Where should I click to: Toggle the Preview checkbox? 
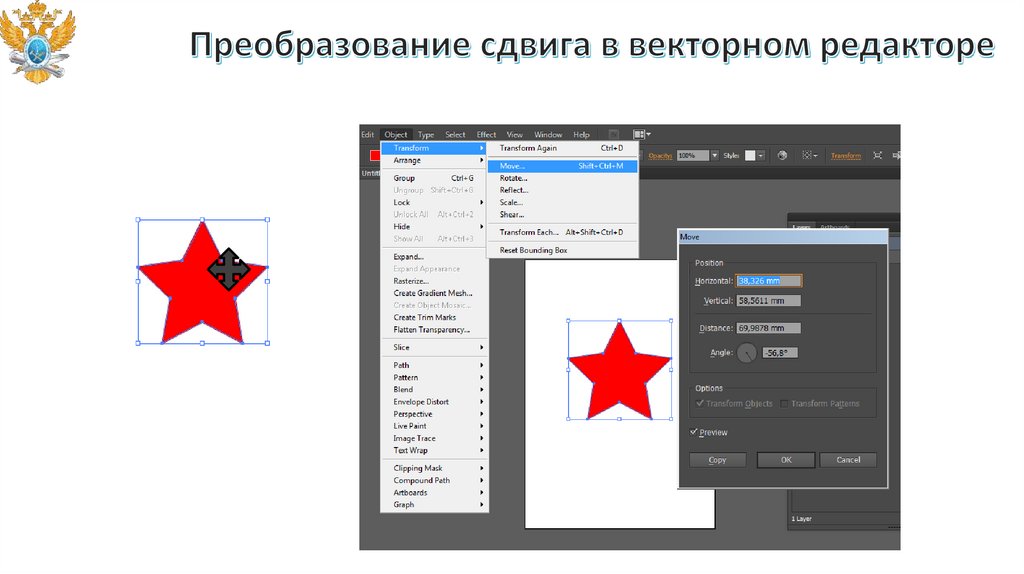point(694,432)
